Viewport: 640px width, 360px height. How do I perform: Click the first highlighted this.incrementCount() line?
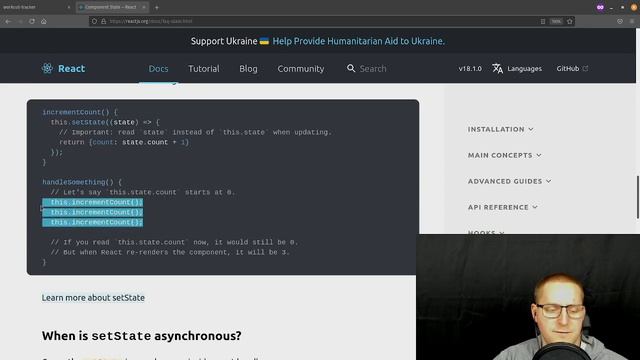93,202
